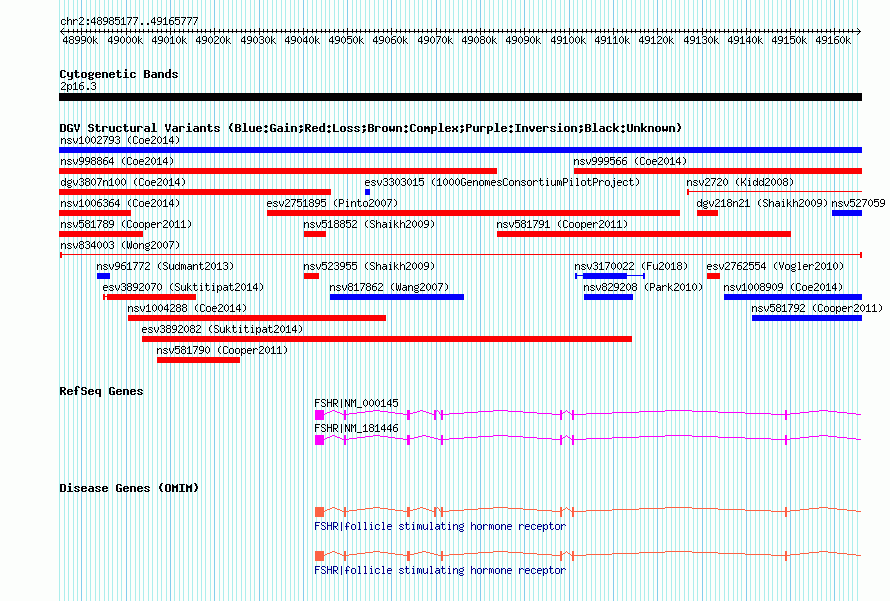Open nsv829208 (Park2010) variant

608,297
